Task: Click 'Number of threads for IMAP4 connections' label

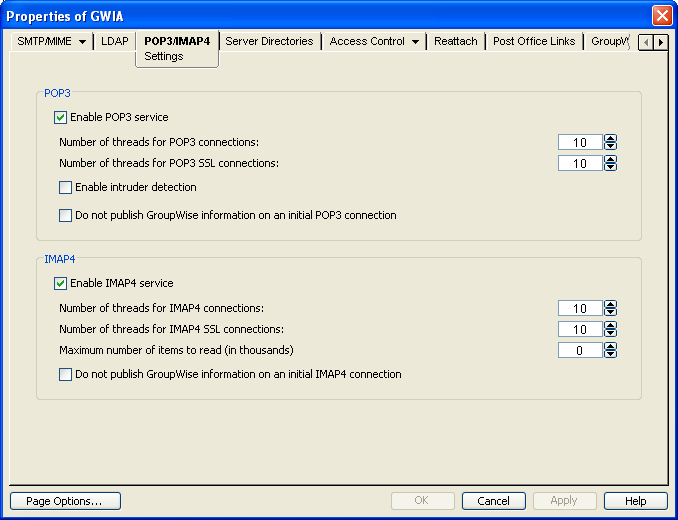Action: coord(162,308)
